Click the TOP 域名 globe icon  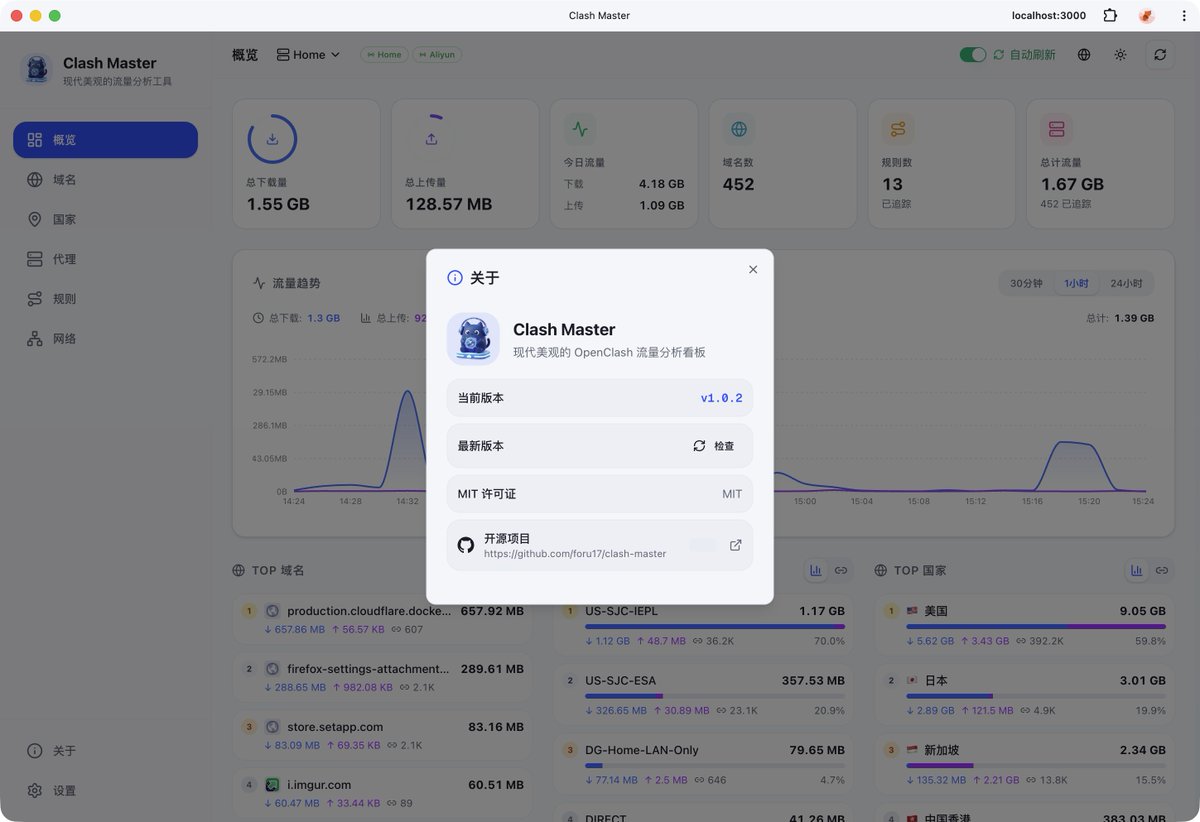pos(238,570)
